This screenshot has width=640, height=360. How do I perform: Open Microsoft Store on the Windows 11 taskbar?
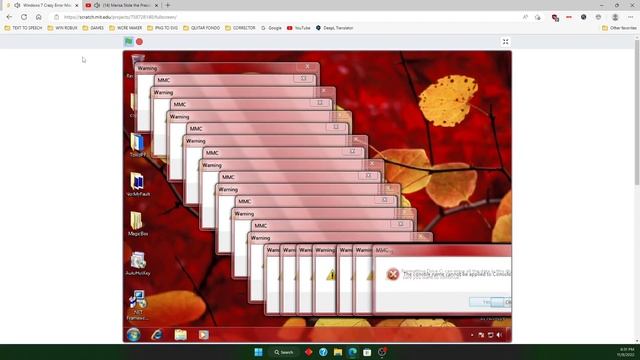coord(367,352)
